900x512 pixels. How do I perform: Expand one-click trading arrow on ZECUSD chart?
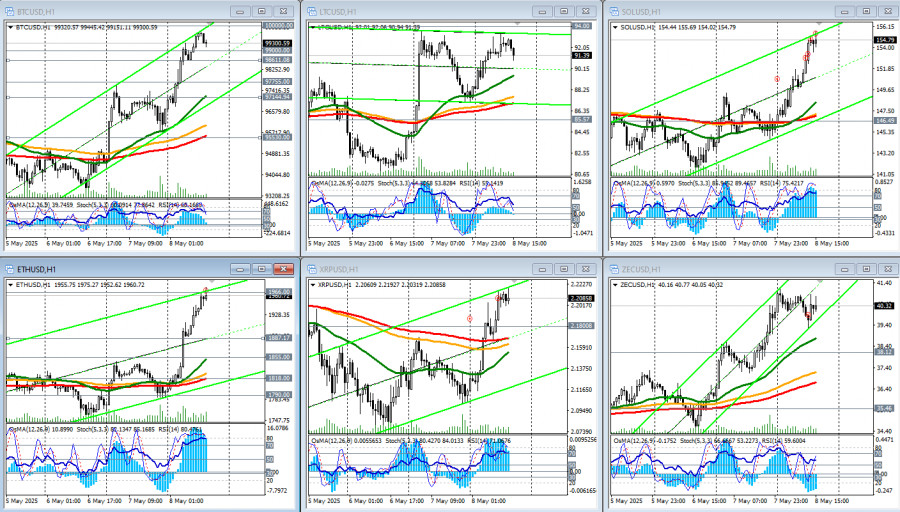(x=615, y=285)
